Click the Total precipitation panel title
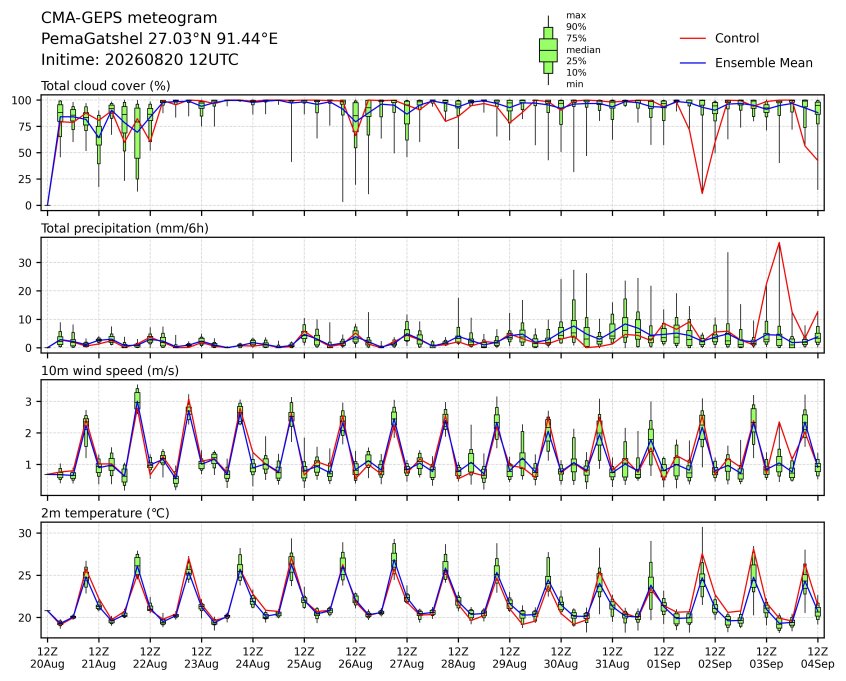This screenshot has height=681, width=846. pos(125,228)
